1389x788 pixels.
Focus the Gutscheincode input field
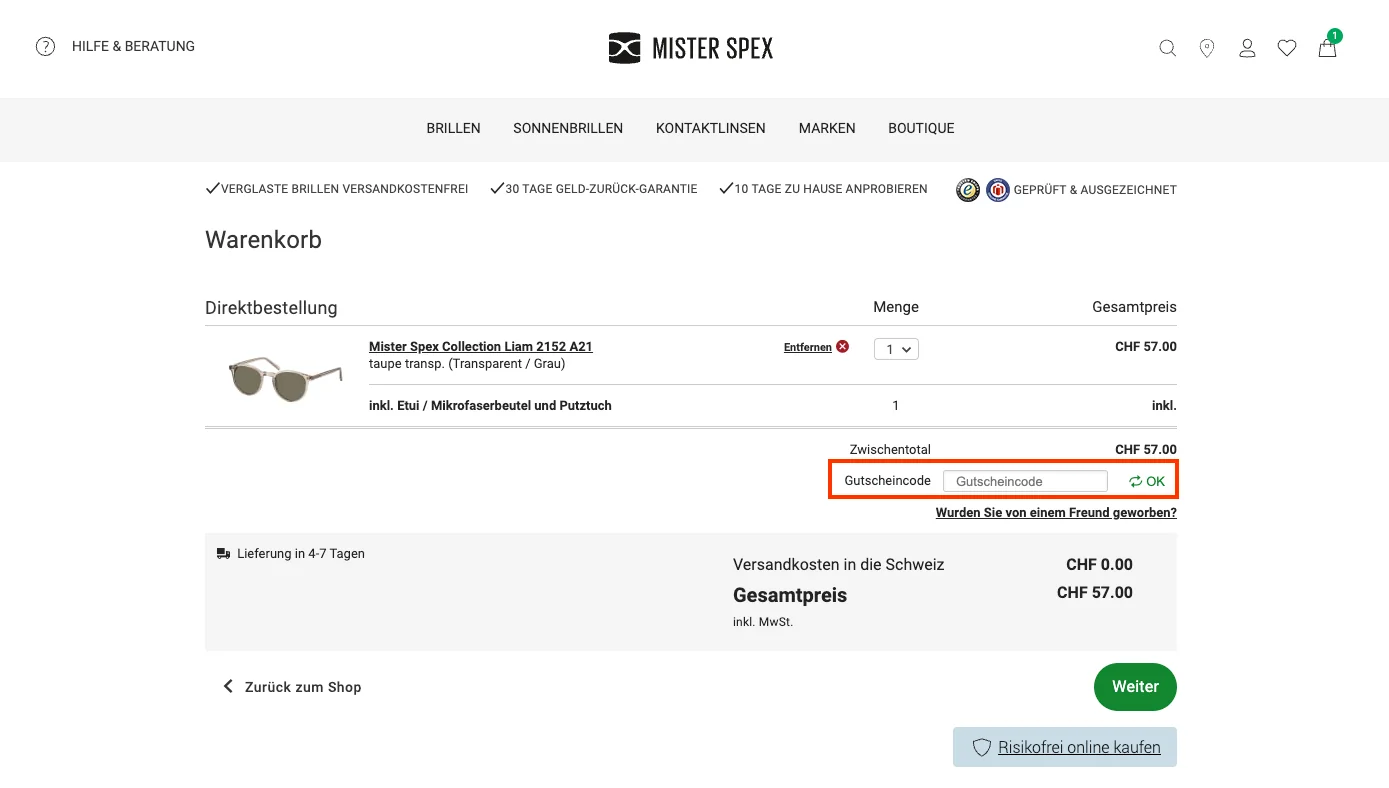(x=1025, y=481)
